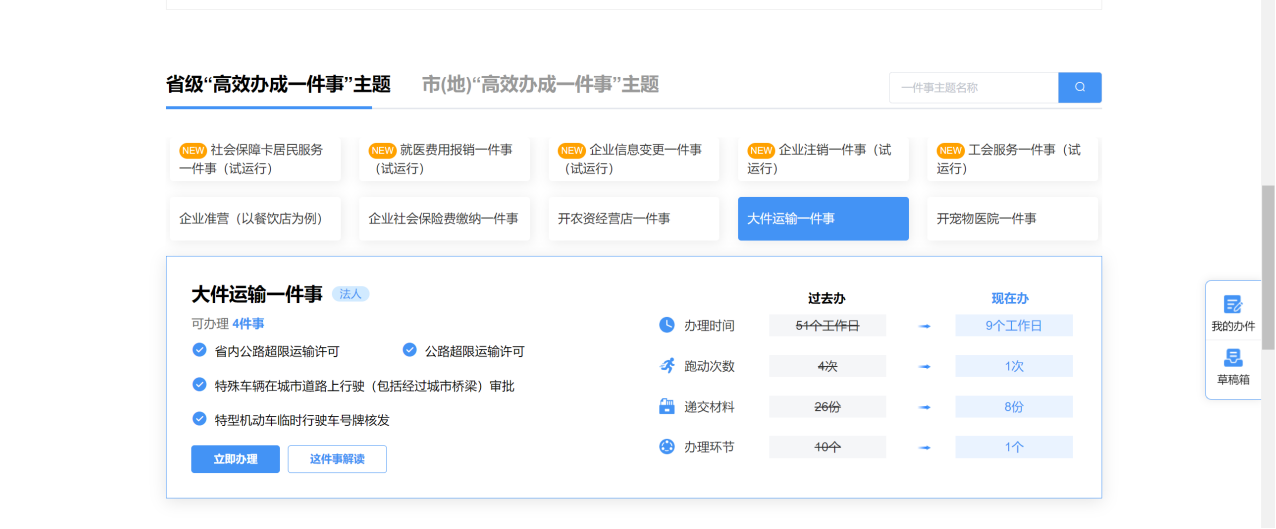Open 省内公路超限运输许可 item
This screenshot has height=529, width=1276.
click(277, 351)
